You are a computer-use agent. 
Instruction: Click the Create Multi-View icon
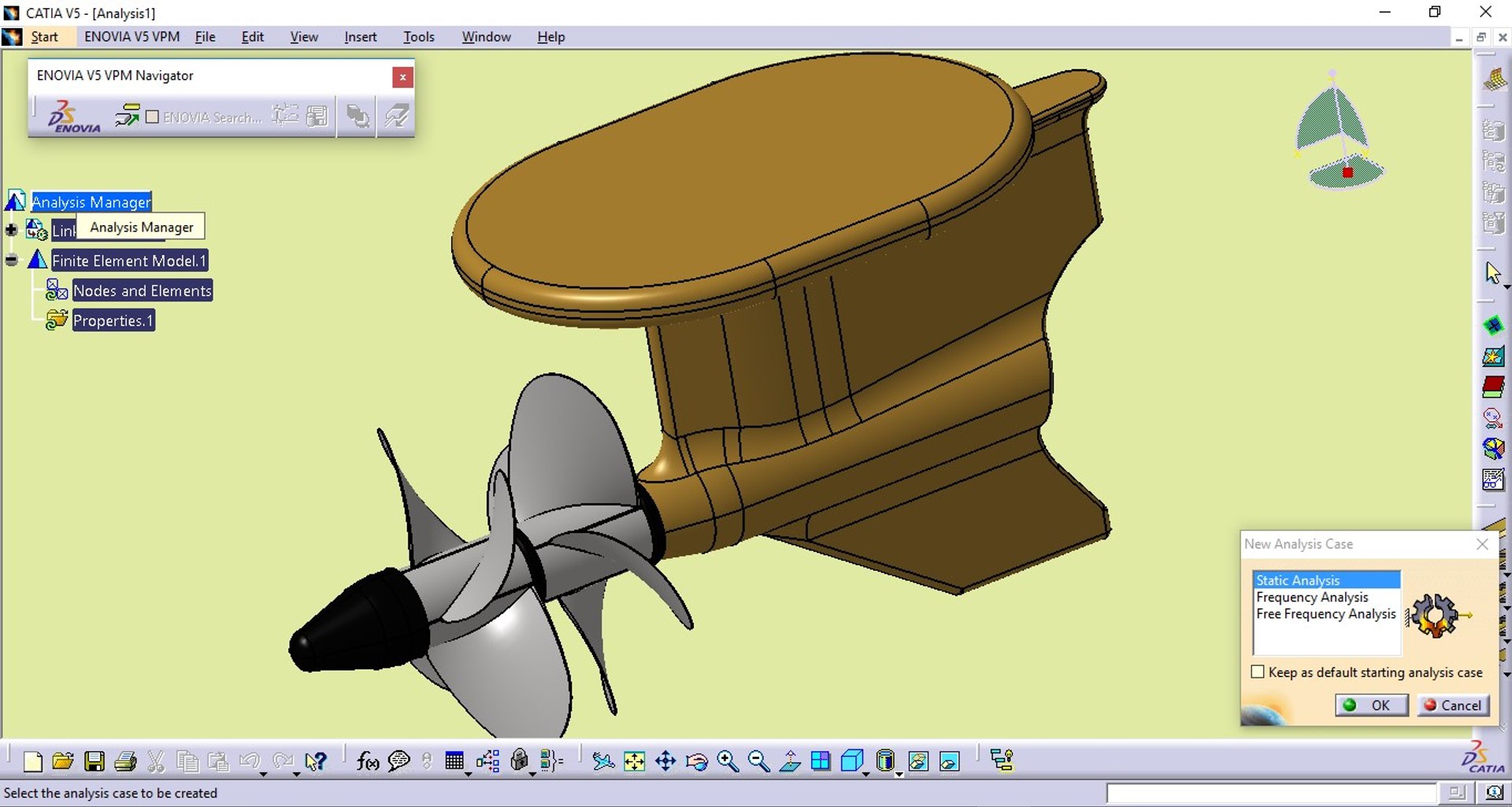tap(821, 761)
